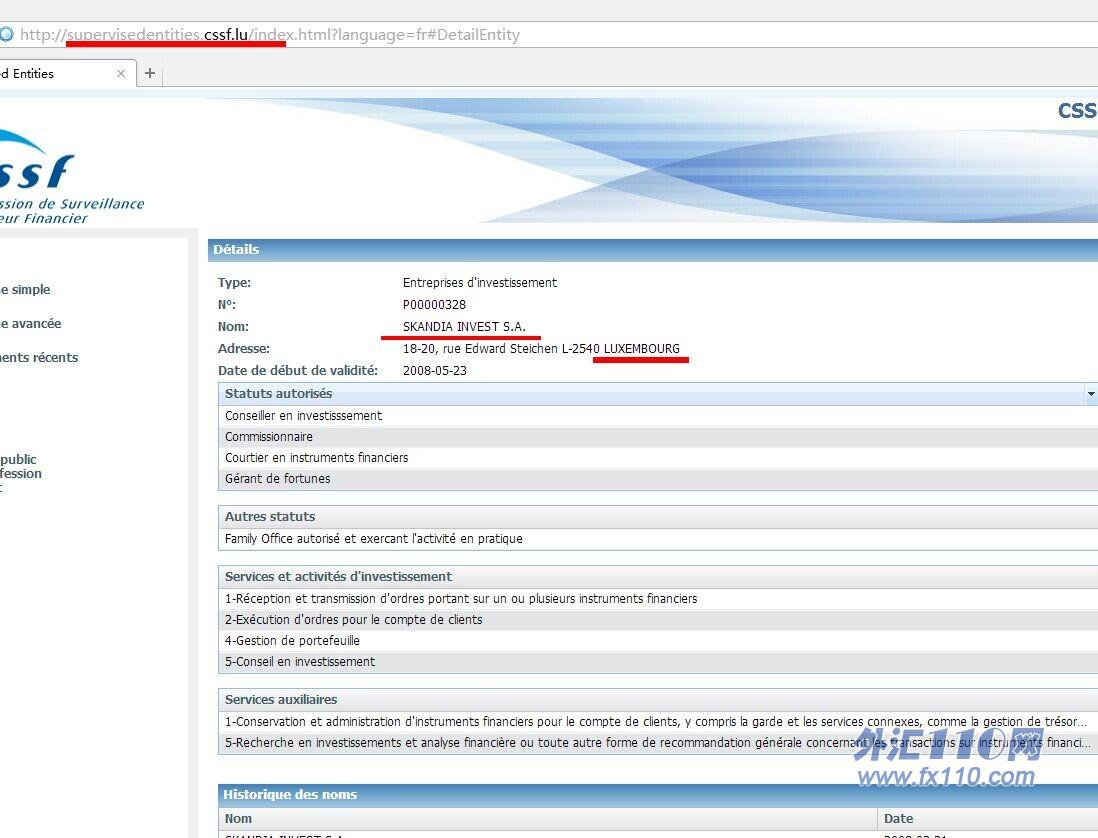The width and height of the screenshot is (1098, 838).
Task: Click validity start date 2008-05-23
Action: (435, 370)
